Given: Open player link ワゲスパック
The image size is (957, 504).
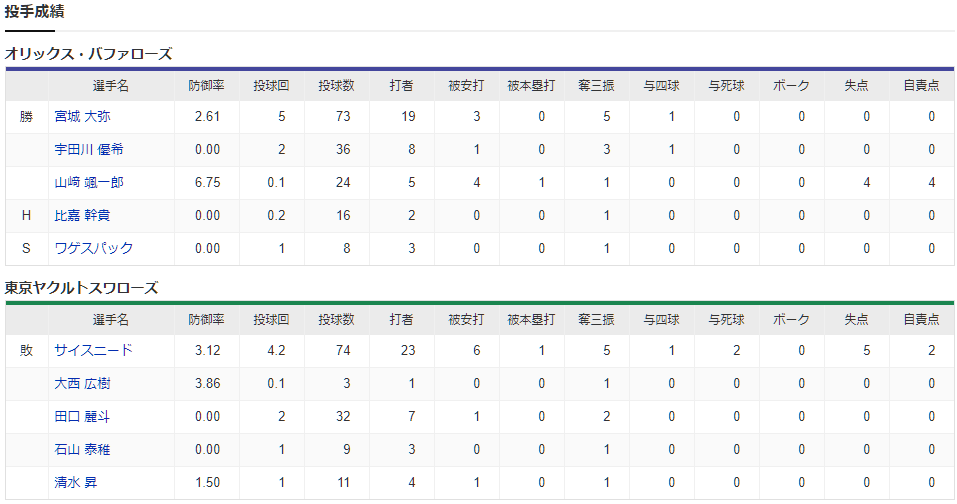Looking at the screenshot, I should tap(94, 248).
